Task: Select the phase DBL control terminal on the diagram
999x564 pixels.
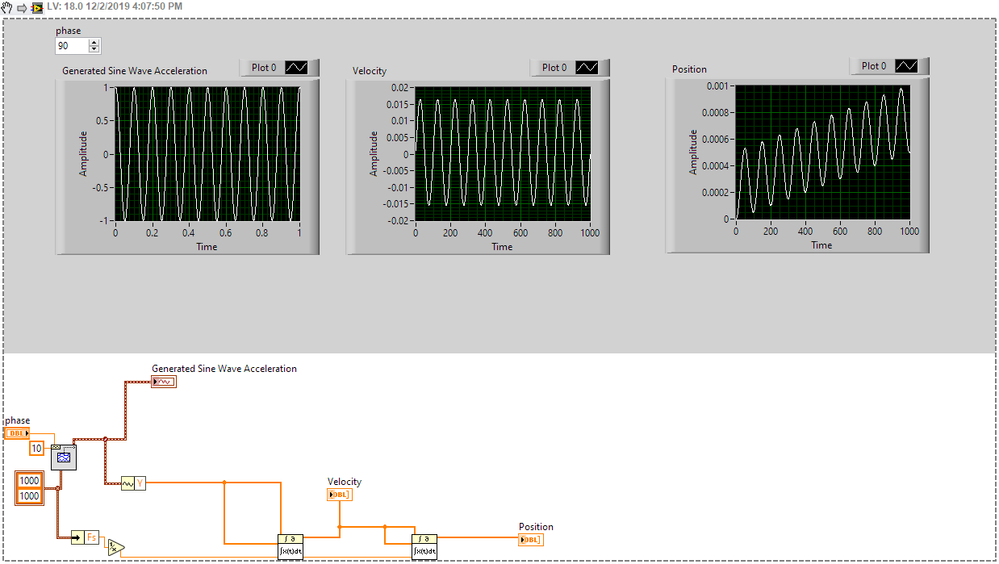Action: coord(17,433)
